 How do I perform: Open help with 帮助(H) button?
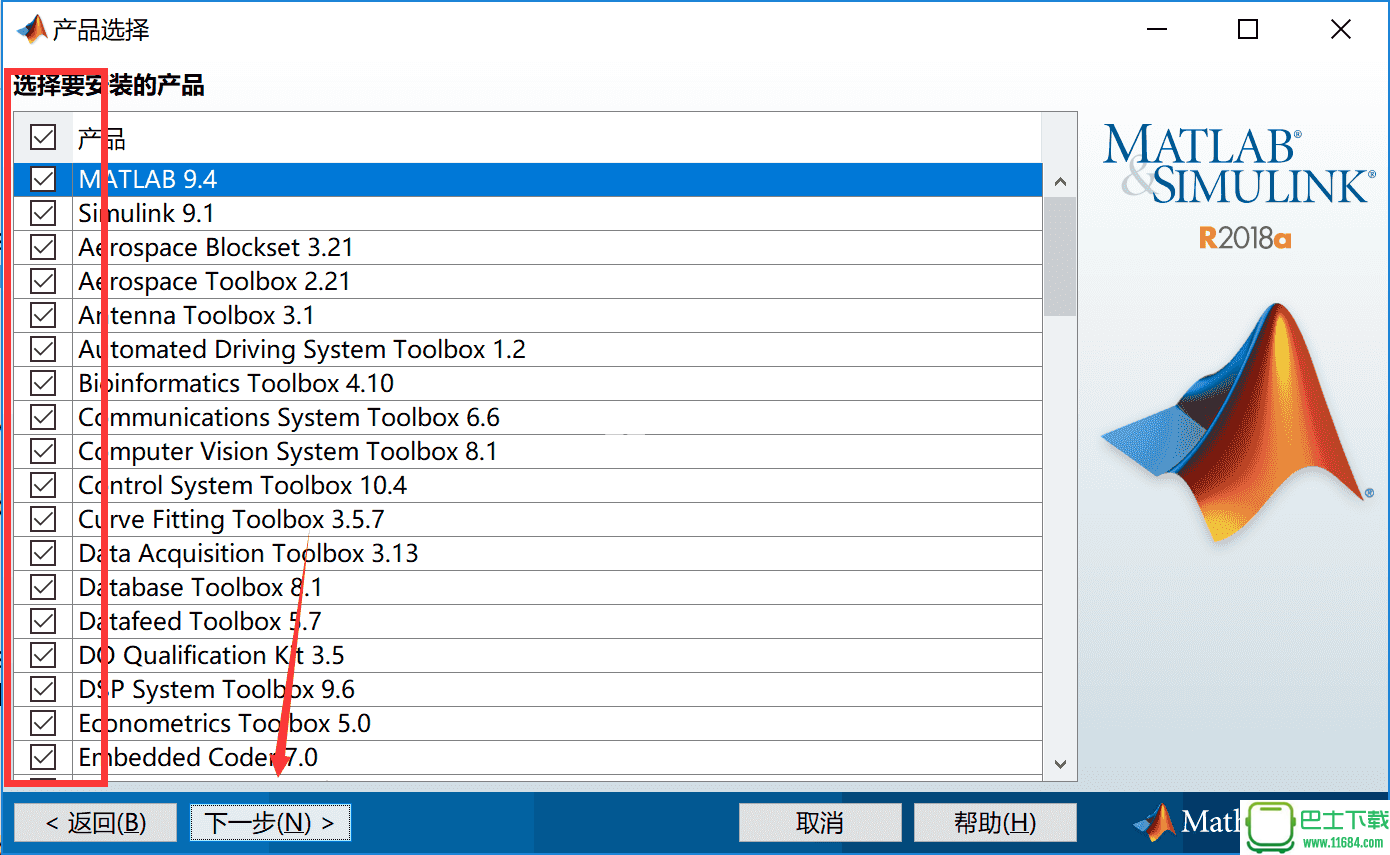995,823
